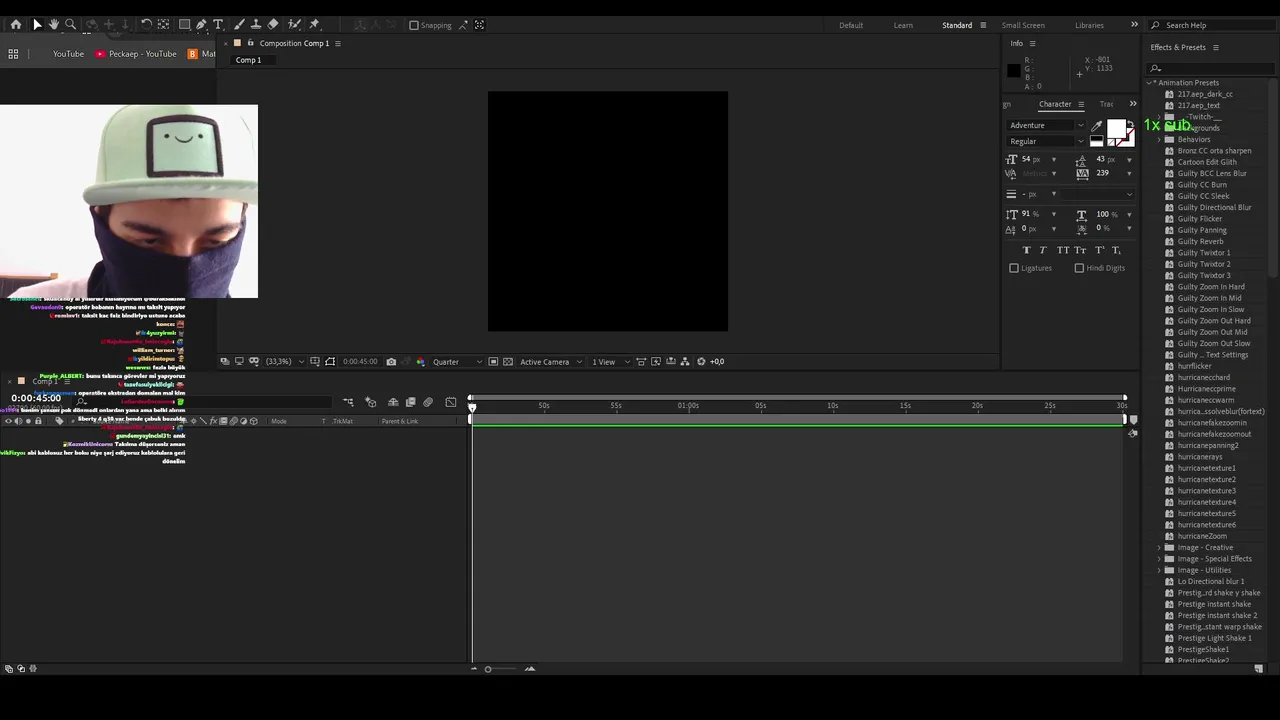The width and height of the screenshot is (1280, 720).
Task: Select the Clone Stamp tool
Action: pyautogui.click(x=255, y=24)
